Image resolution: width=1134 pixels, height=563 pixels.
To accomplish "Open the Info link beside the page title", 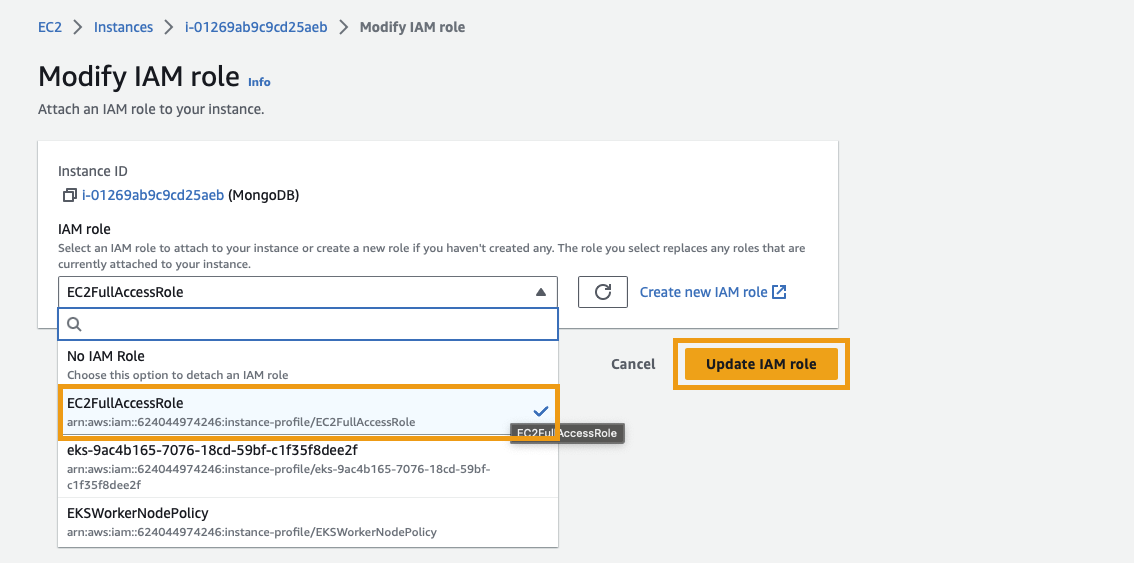I will [259, 82].
